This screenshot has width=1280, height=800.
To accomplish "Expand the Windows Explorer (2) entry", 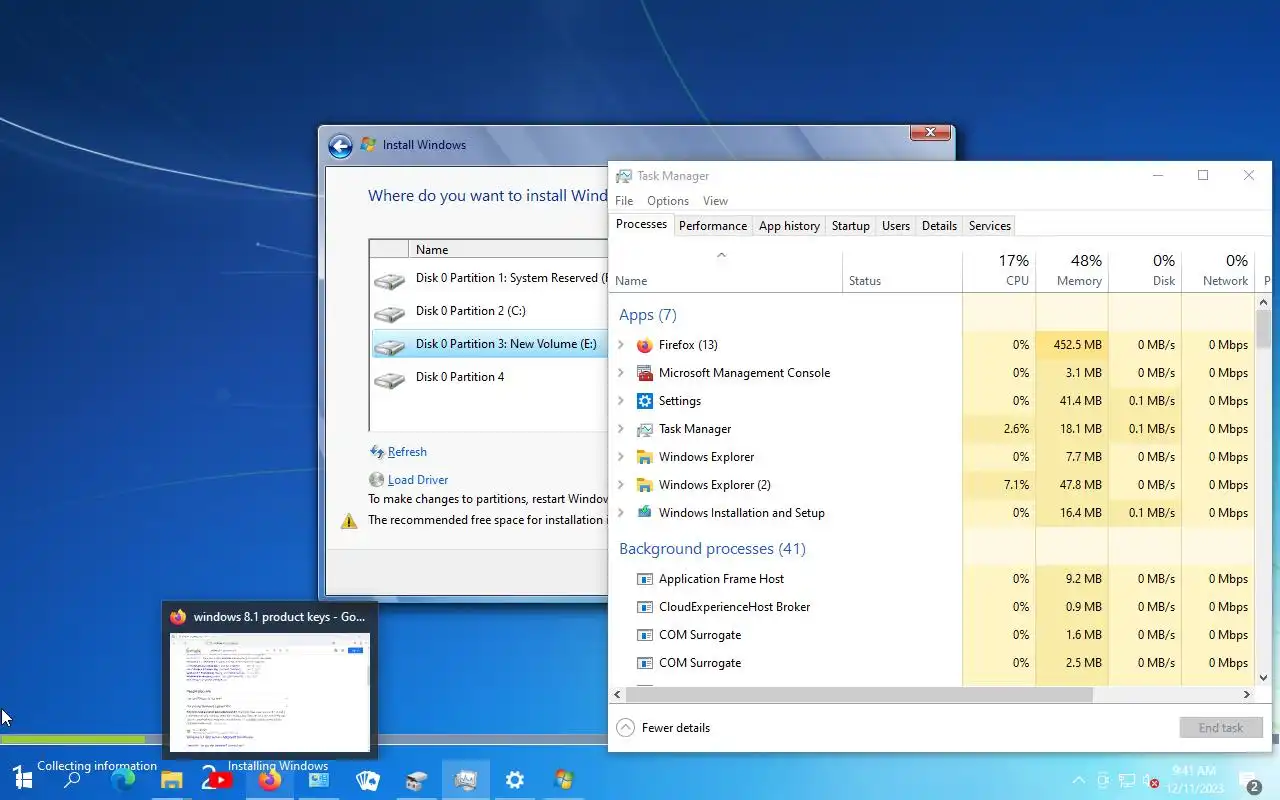I will tap(621, 485).
